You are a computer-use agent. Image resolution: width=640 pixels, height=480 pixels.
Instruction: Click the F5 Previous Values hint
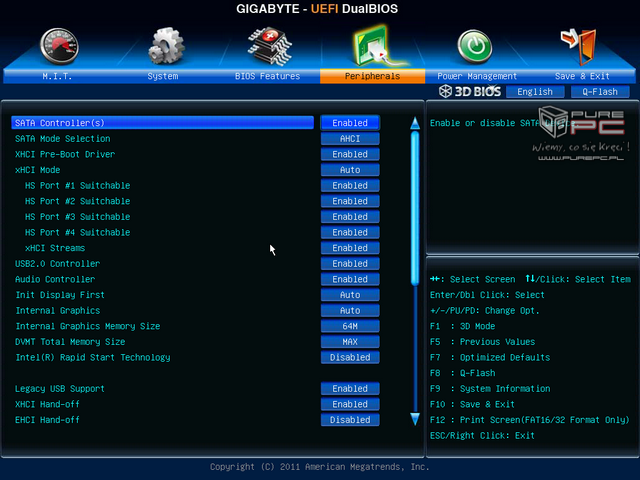tap(482, 342)
